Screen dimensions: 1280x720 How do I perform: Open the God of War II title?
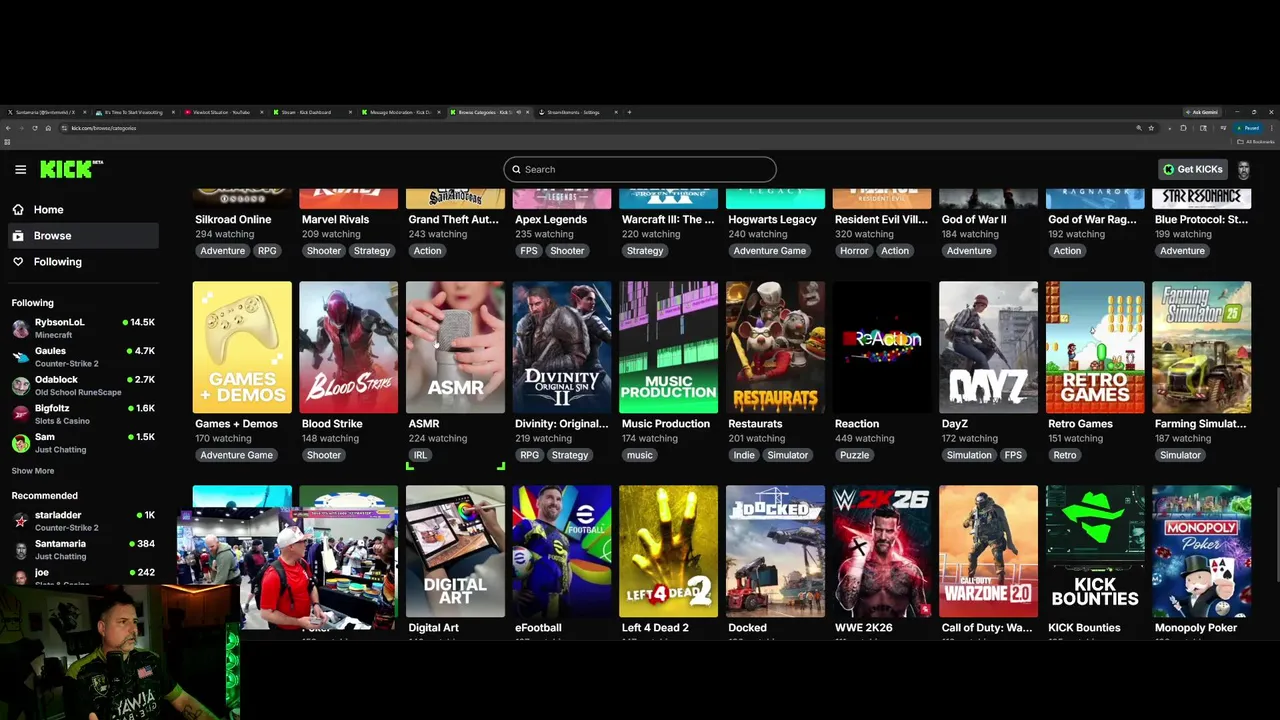[974, 219]
